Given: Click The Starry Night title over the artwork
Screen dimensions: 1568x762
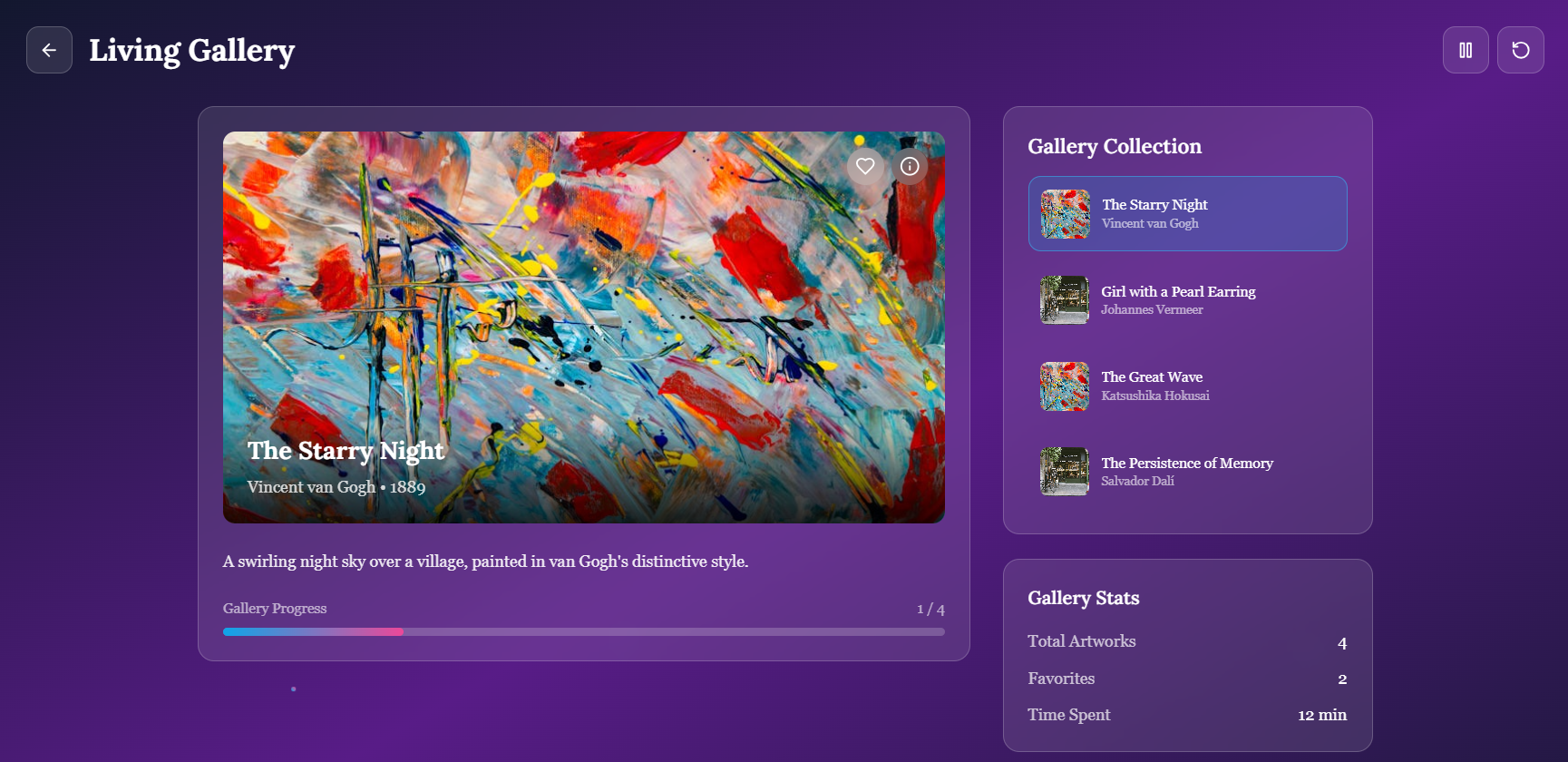Looking at the screenshot, I should click(346, 451).
